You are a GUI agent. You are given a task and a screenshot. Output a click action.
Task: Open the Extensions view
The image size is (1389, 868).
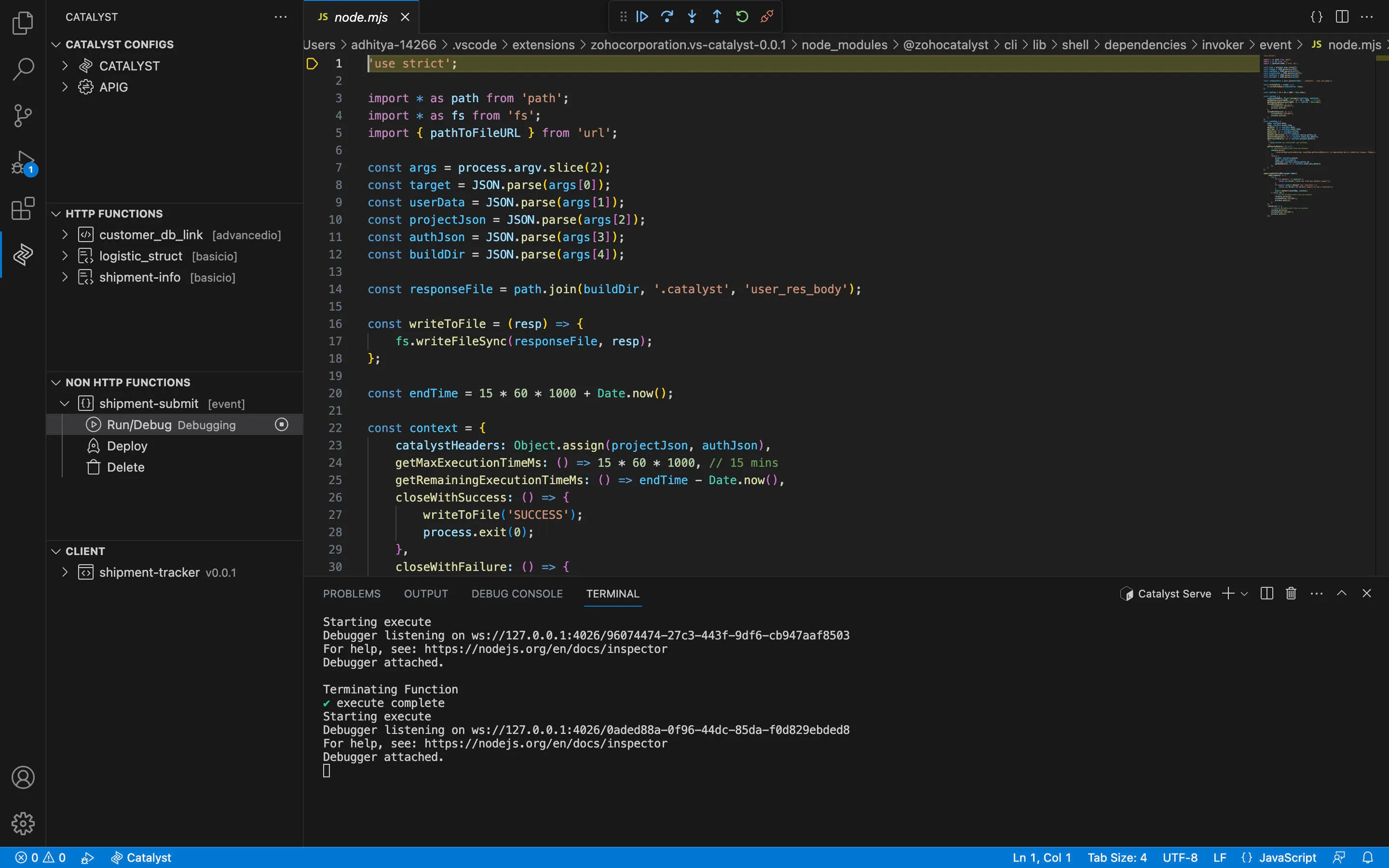coord(23,208)
